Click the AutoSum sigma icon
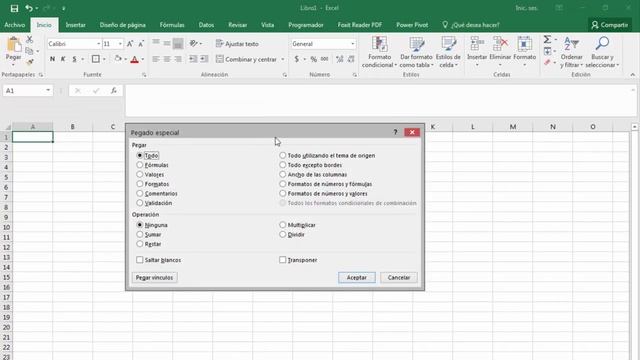Viewport: 640px width, 360px height. point(547,40)
